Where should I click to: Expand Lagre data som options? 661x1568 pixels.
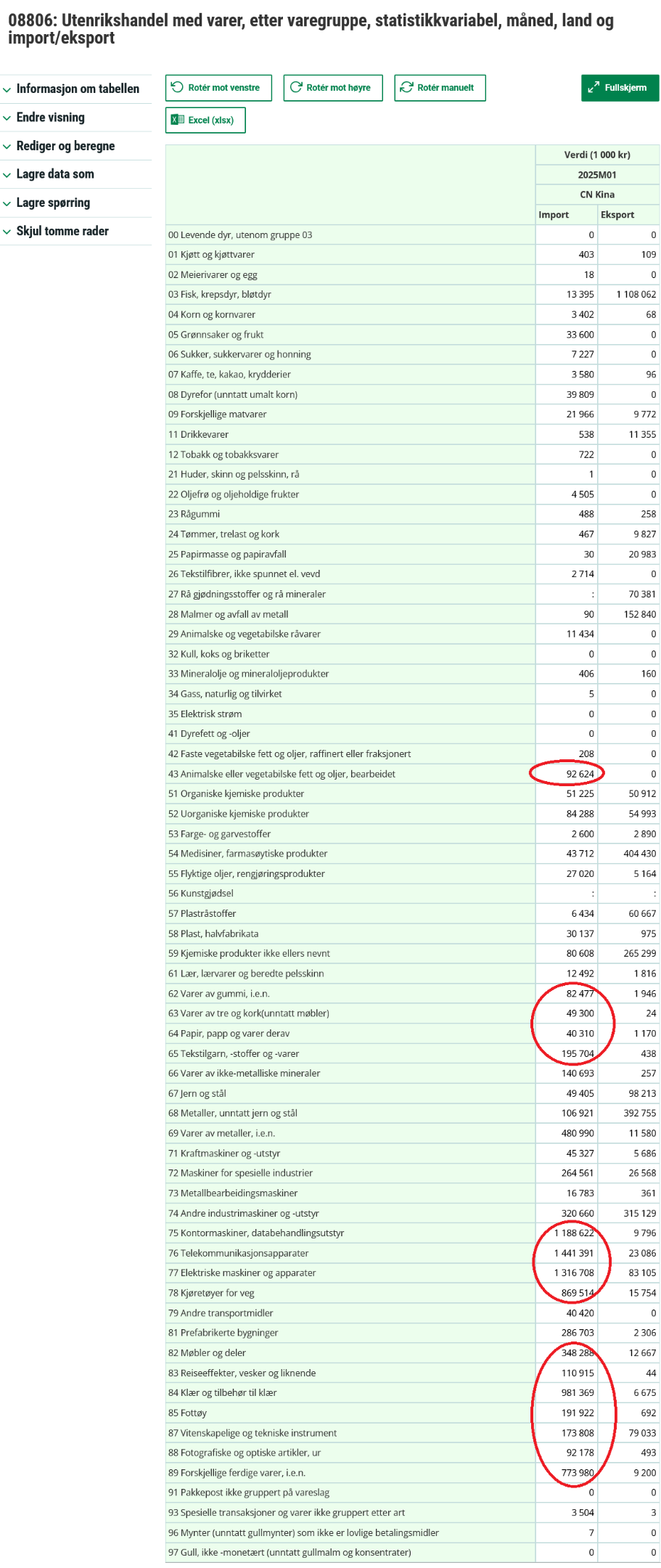point(75,174)
